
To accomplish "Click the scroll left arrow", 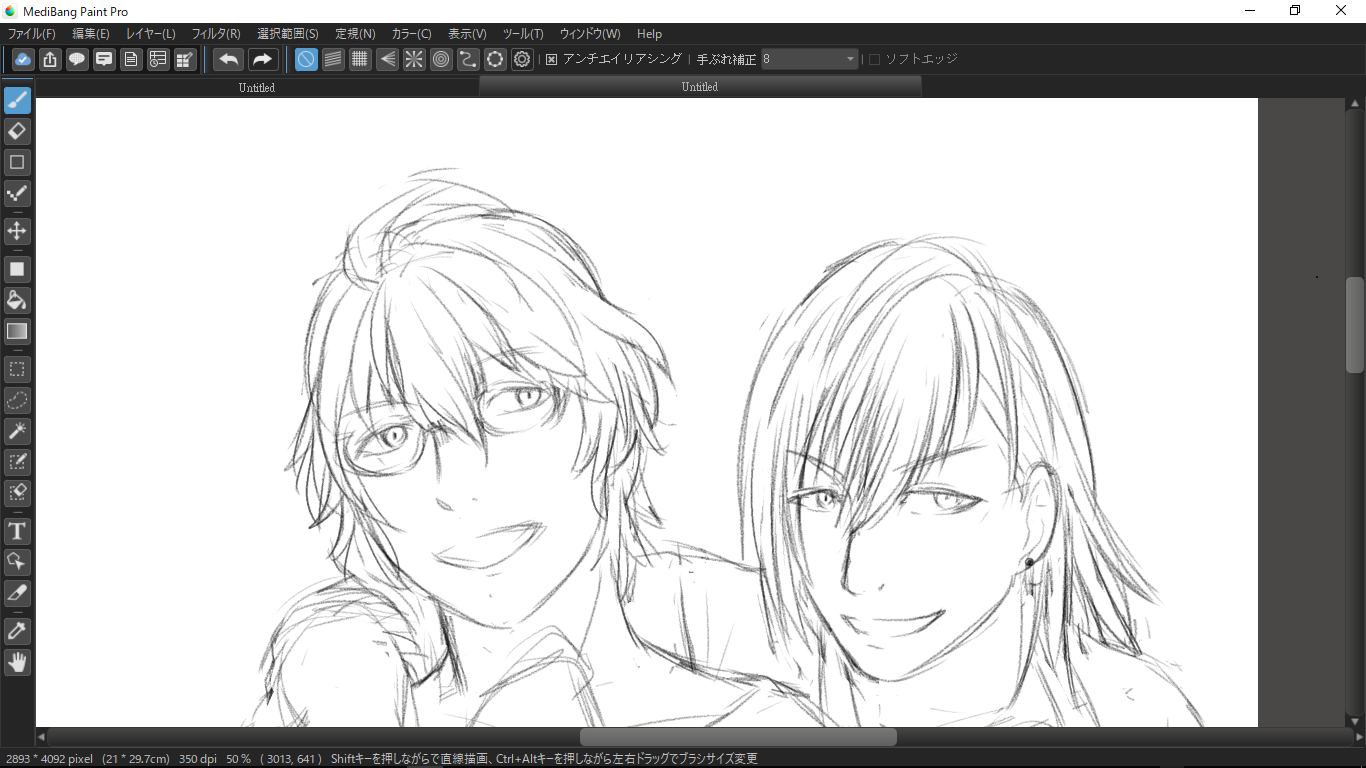I will pyautogui.click(x=42, y=737).
